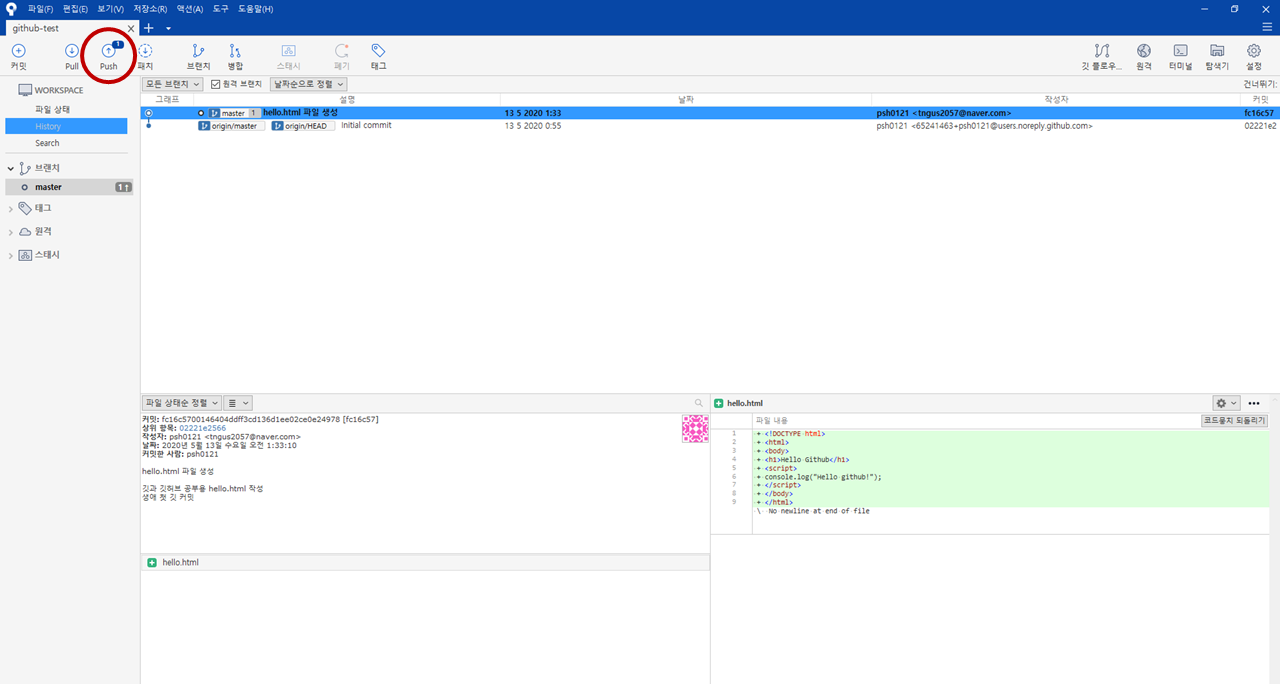The image size is (1280, 684).
Task: Click the author avatar thumbnail in commit details
Action: pos(695,429)
